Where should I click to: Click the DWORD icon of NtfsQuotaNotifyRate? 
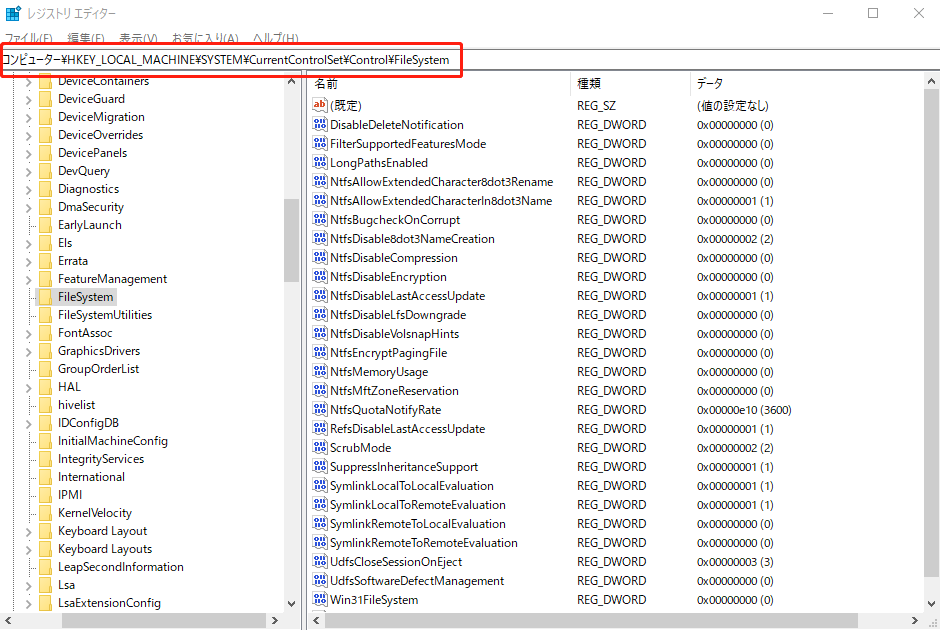[x=320, y=409]
